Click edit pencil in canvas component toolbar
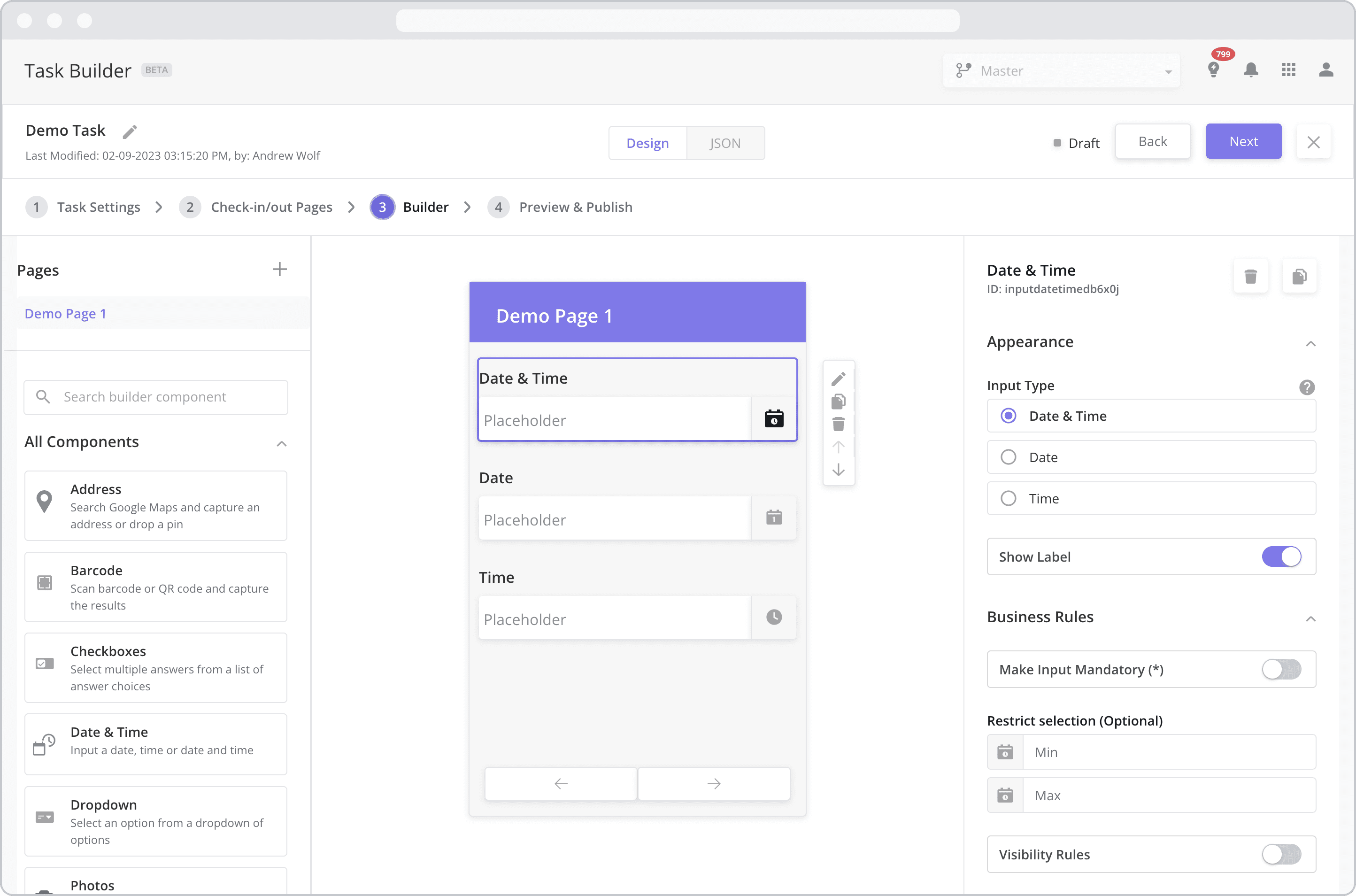The image size is (1356, 896). pyautogui.click(x=839, y=378)
